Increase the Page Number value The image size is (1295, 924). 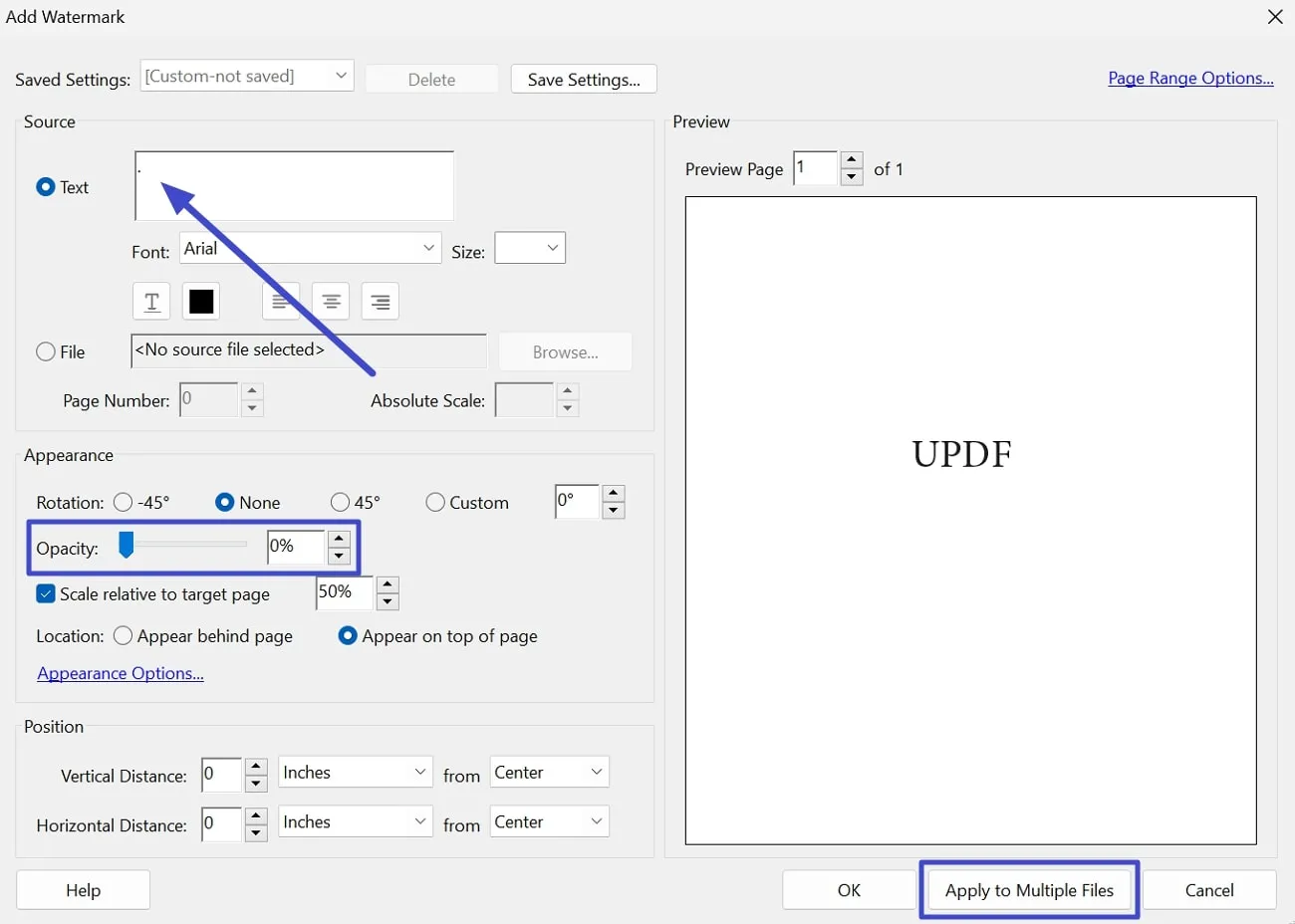tap(252, 392)
